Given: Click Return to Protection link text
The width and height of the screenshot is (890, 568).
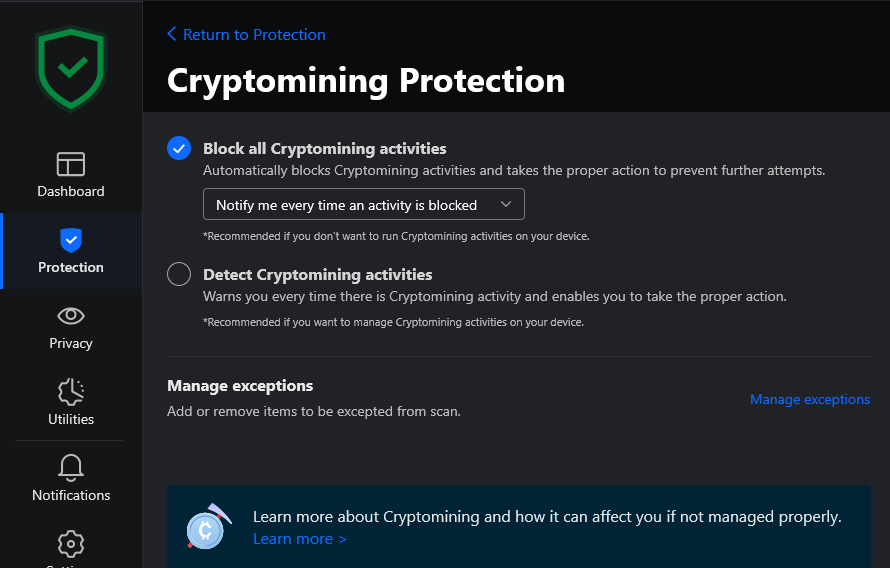Looking at the screenshot, I should (x=254, y=34).
